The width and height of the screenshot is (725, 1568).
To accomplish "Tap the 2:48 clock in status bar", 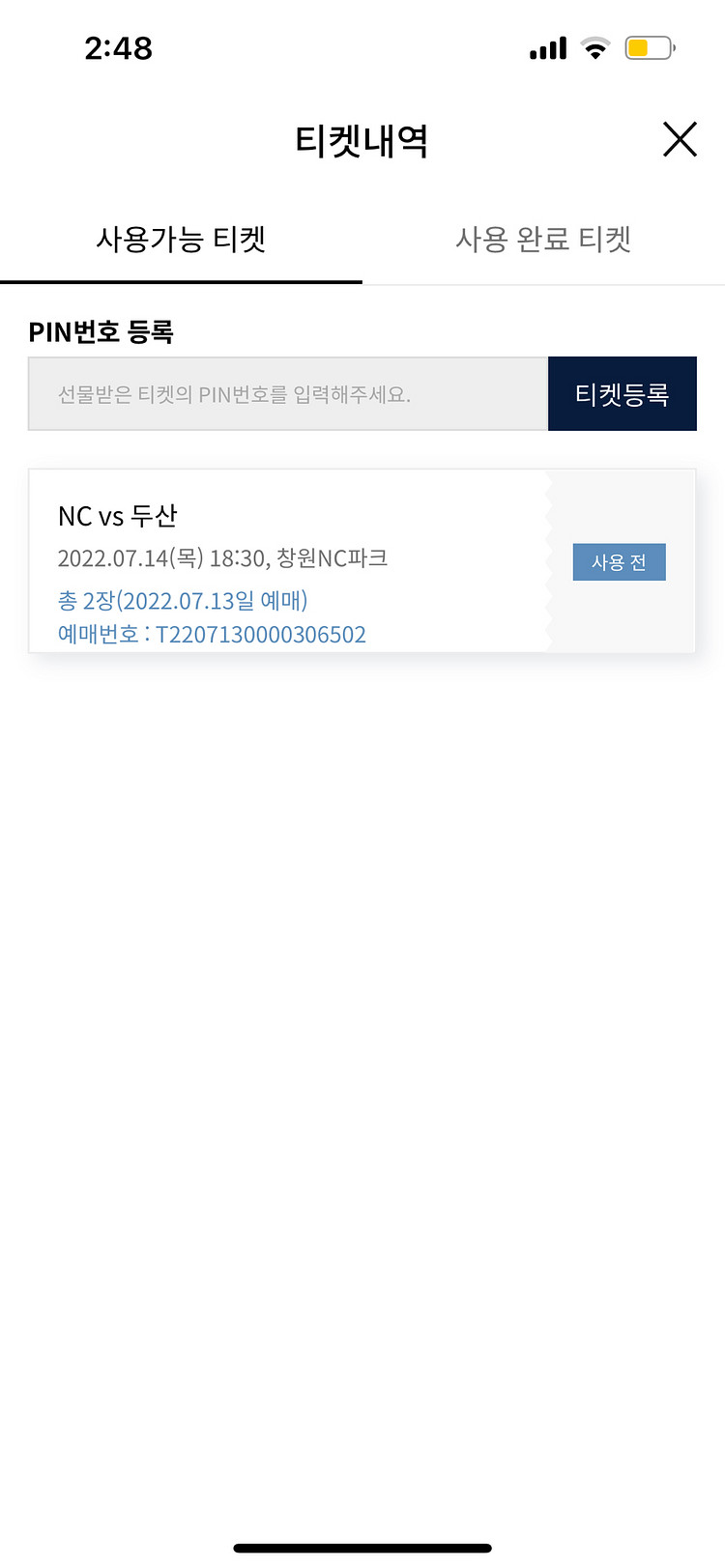I will 118,48.
